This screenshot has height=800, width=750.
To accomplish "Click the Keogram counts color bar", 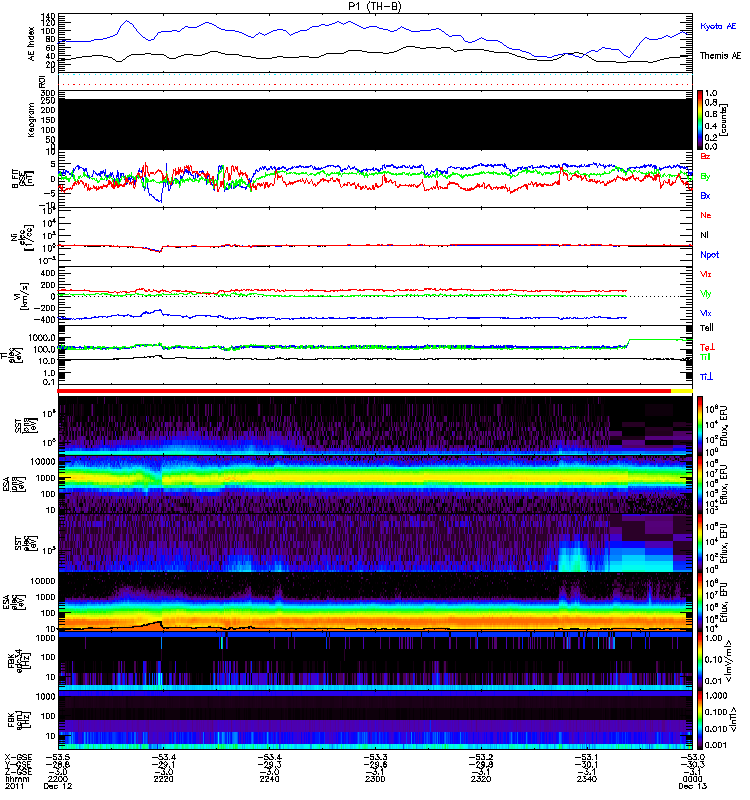I will tap(700, 120).
